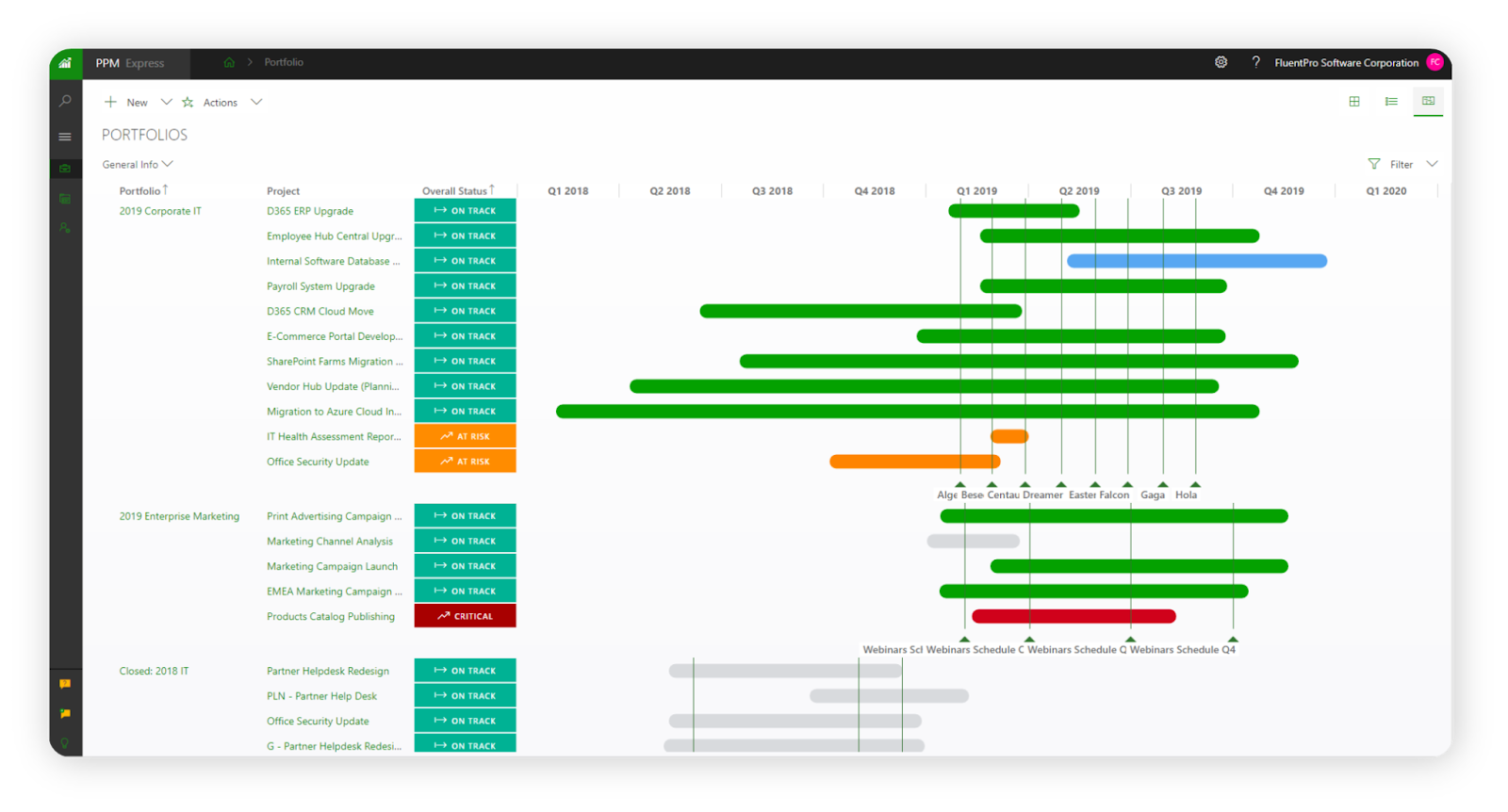The width and height of the screenshot is (1508, 812).
Task: Click the Filter funnel icon
Action: tap(1374, 164)
